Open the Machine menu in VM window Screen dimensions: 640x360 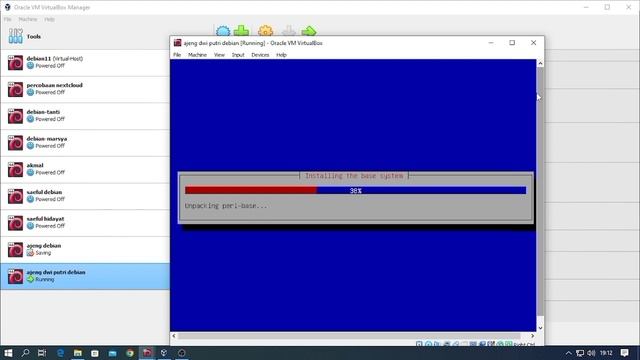pos(197,55)
